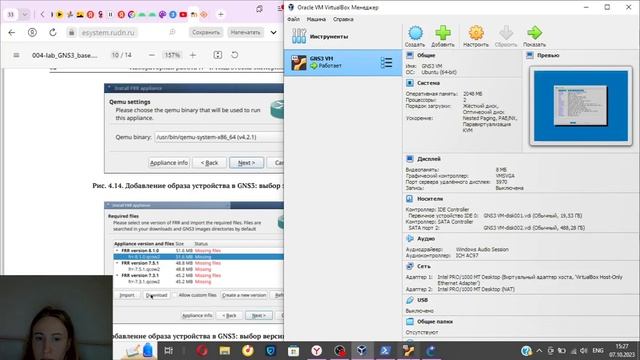Click the Общие папки section header

(435, 322)
